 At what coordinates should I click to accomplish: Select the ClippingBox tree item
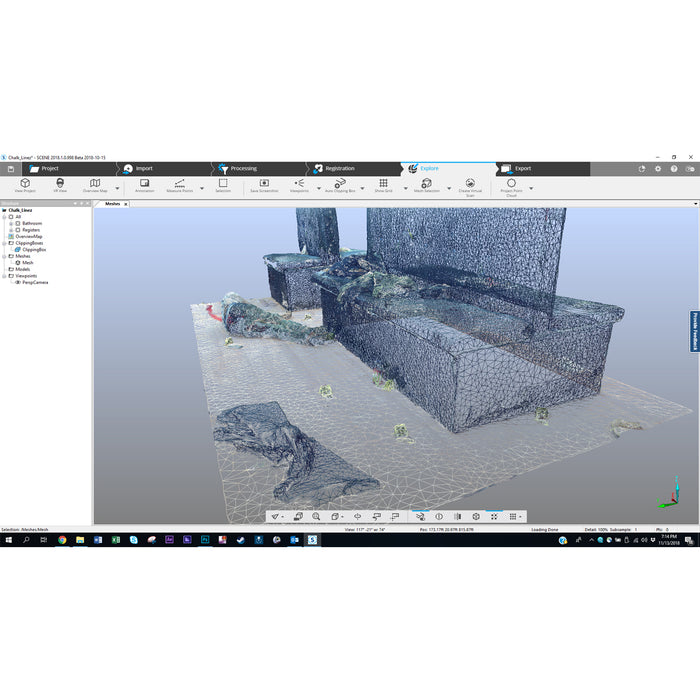click(x=34, y=250)
